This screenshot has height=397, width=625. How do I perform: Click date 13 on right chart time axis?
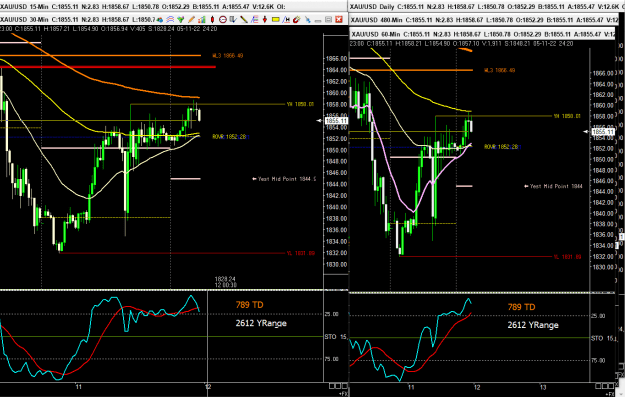coord(543,387)
